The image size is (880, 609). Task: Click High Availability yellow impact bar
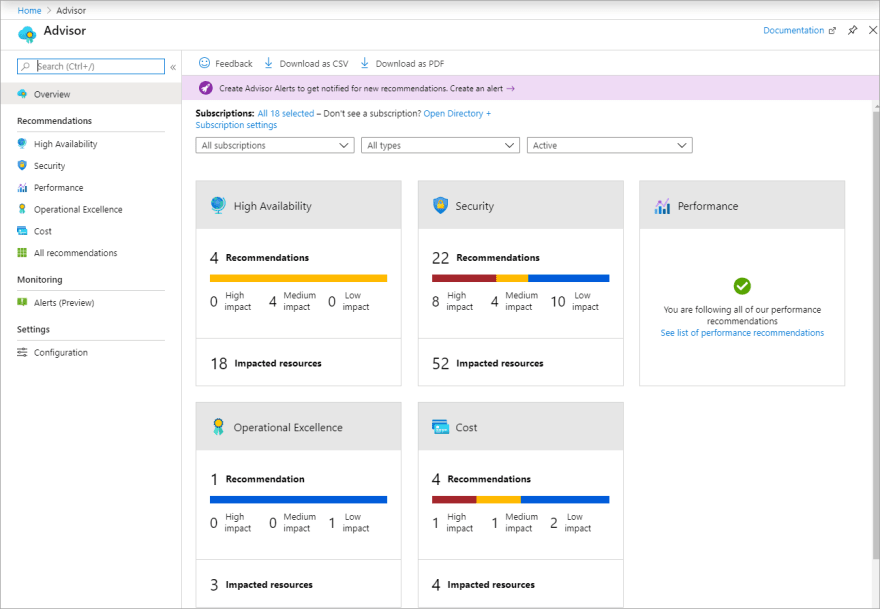click(298, 278)
